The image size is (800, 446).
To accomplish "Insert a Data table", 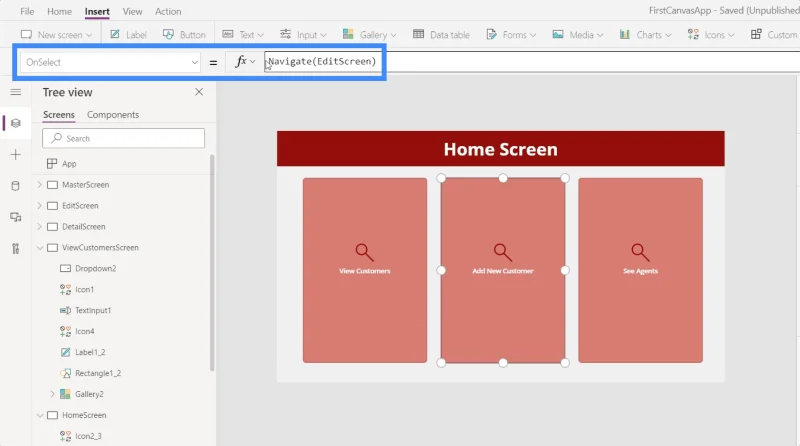I will pos(441,35).
